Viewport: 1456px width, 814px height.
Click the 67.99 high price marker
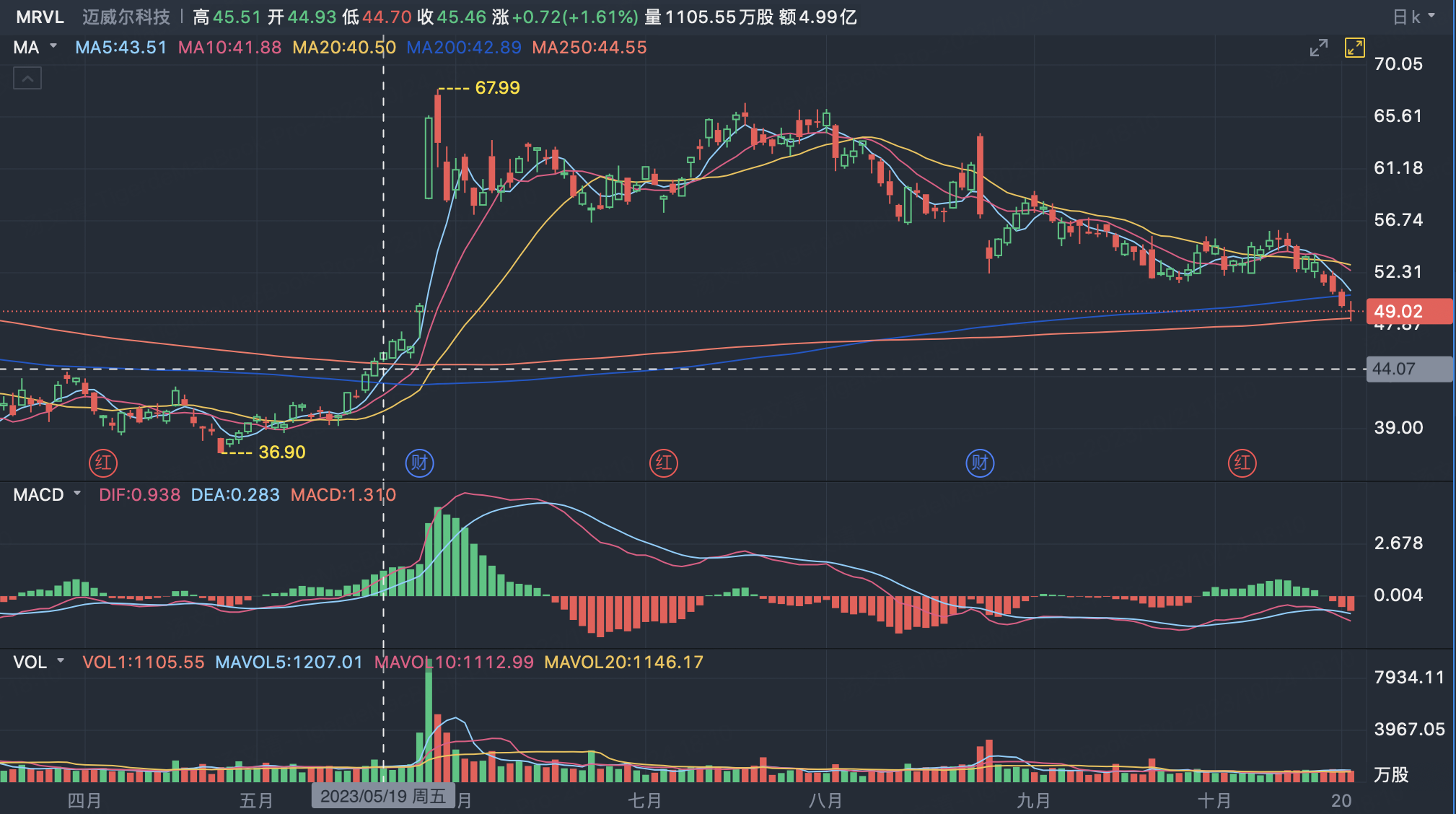point(496,88)
